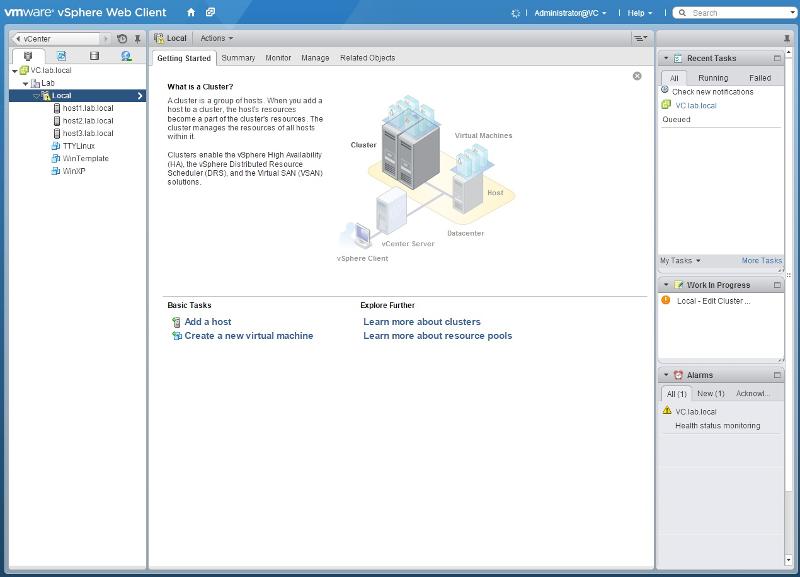The height and width of the screenshot is (577, 800).
Task: Select the Getting Started tab
Action: [184, 58]
